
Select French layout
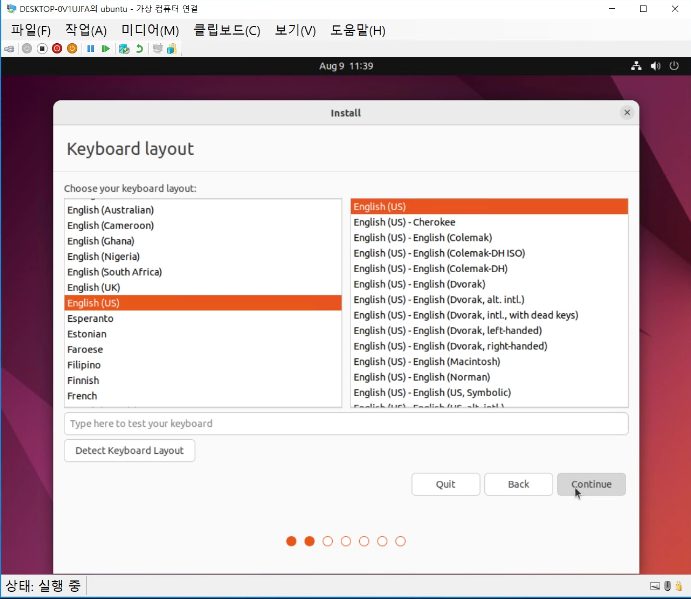point(203,396)
